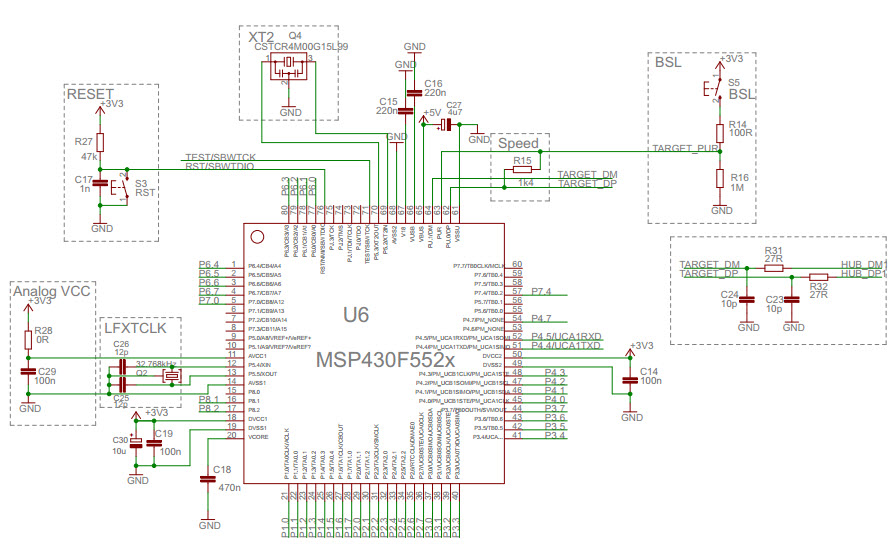
Task: Click the 1k4 value under R15
Action: 526,183
